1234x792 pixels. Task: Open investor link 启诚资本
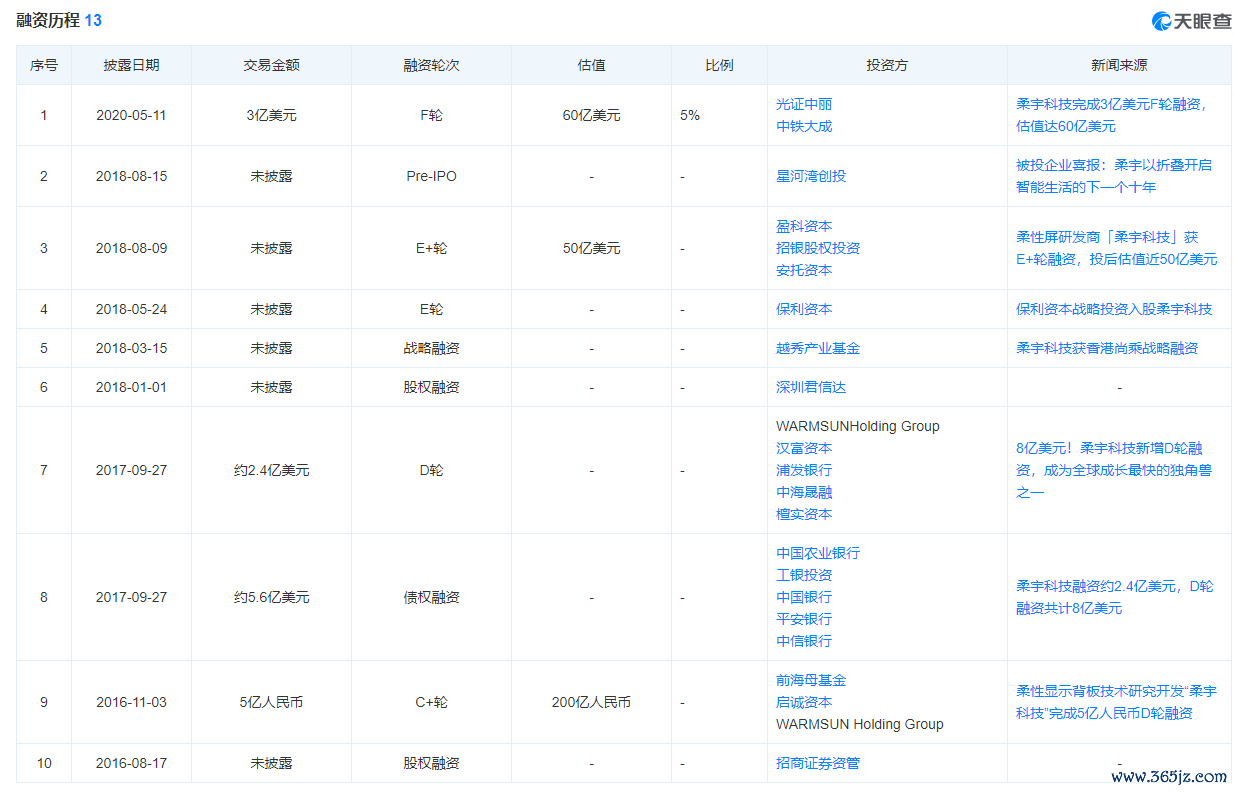[804, 702]
